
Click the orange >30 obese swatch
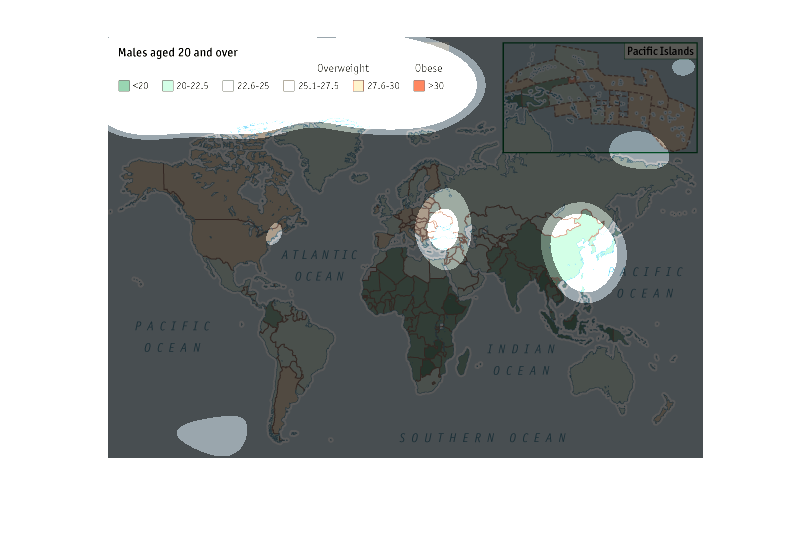point(419,86)
